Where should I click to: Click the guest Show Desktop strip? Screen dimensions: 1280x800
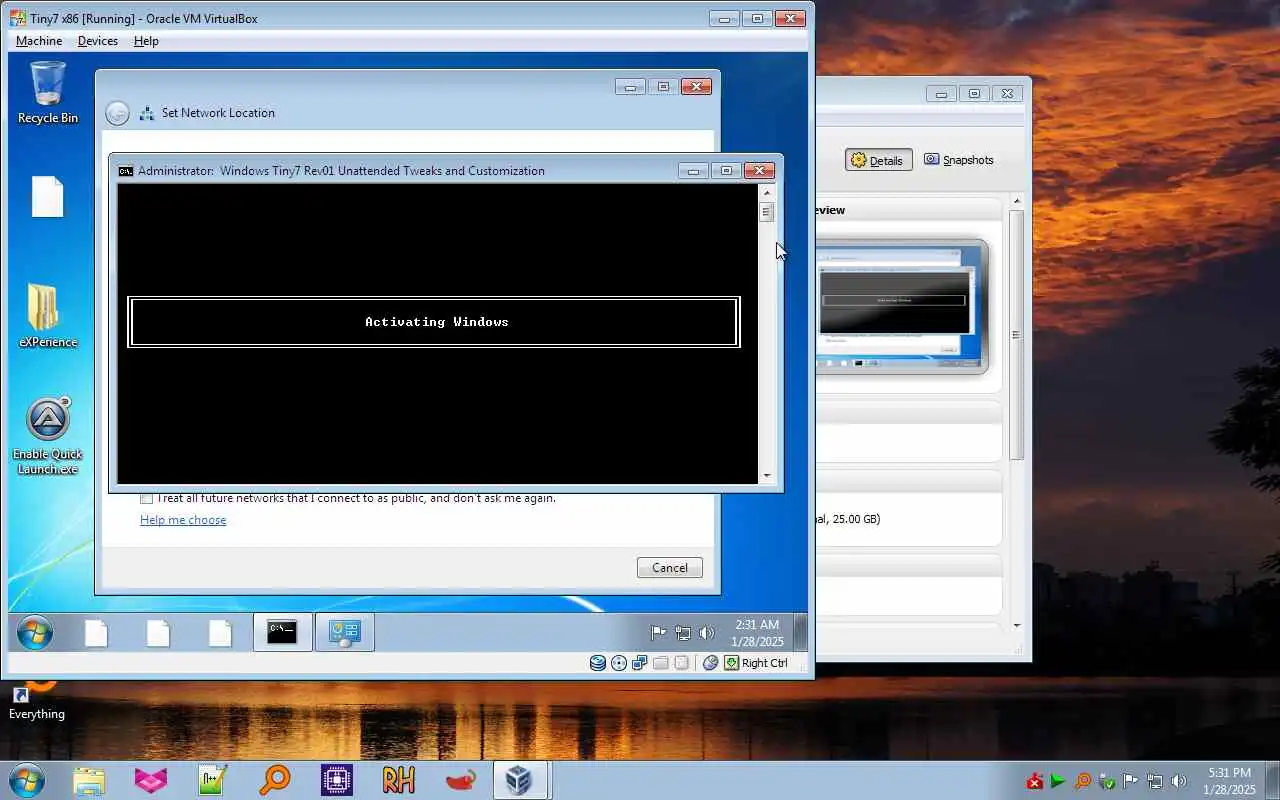pos(800,633)
